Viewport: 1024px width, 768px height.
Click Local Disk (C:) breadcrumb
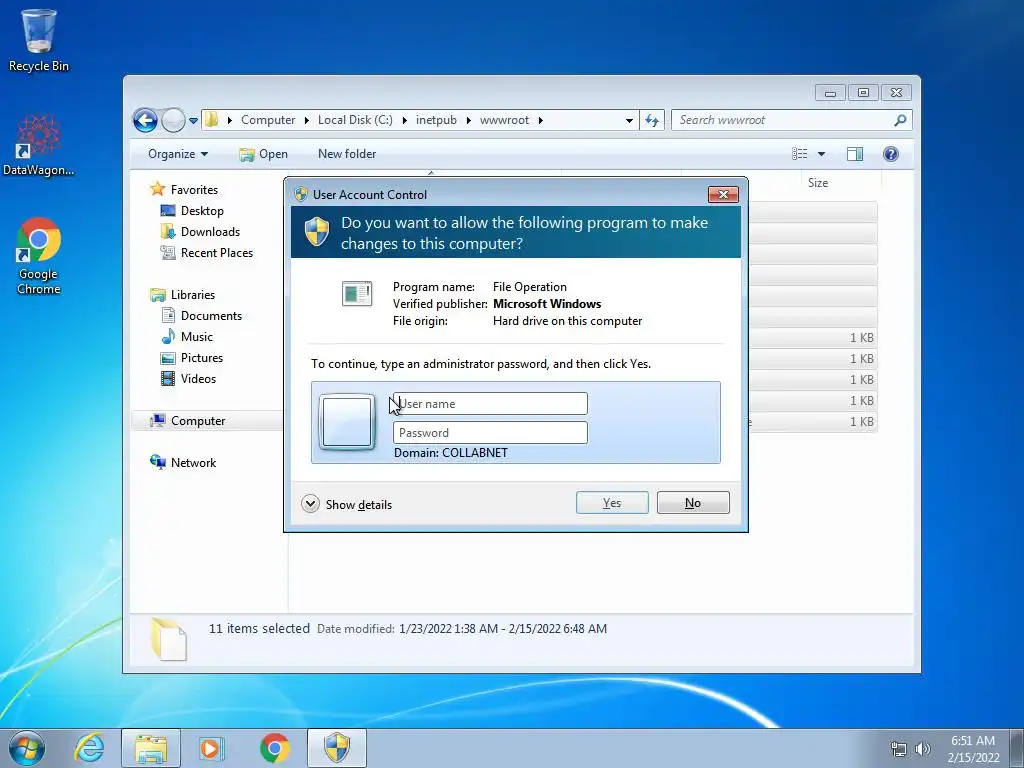tap(355, 120)
